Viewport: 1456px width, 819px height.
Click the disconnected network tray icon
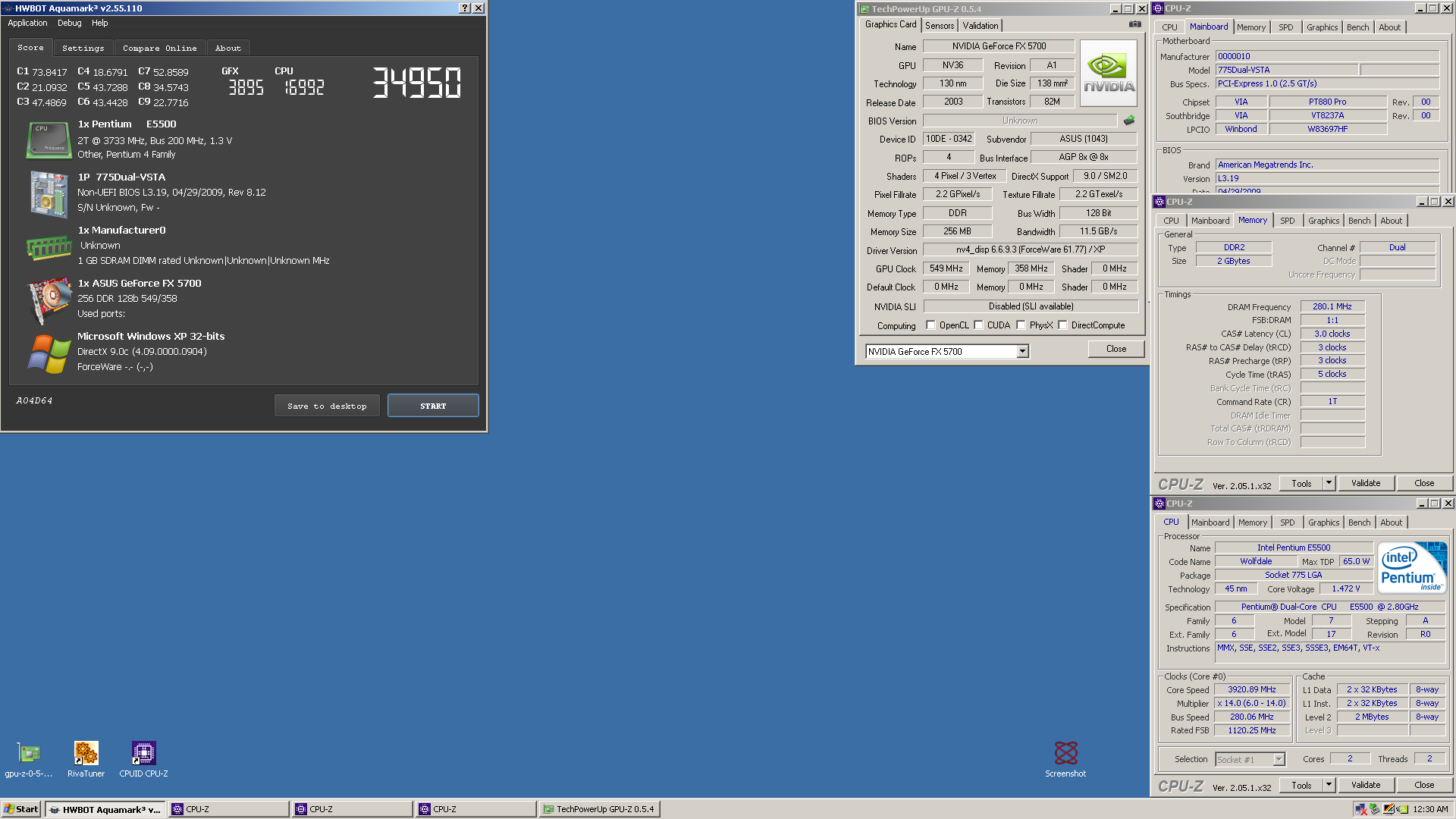pyautogui.click(x=1360, y=809)
